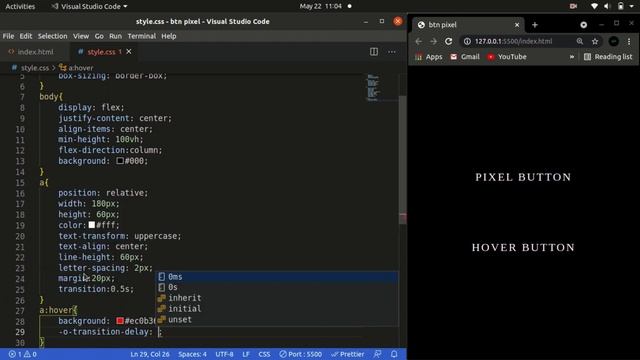Open the Visual Studio Code app menu
Screen dimensions: 640x360
click(89, 6)
